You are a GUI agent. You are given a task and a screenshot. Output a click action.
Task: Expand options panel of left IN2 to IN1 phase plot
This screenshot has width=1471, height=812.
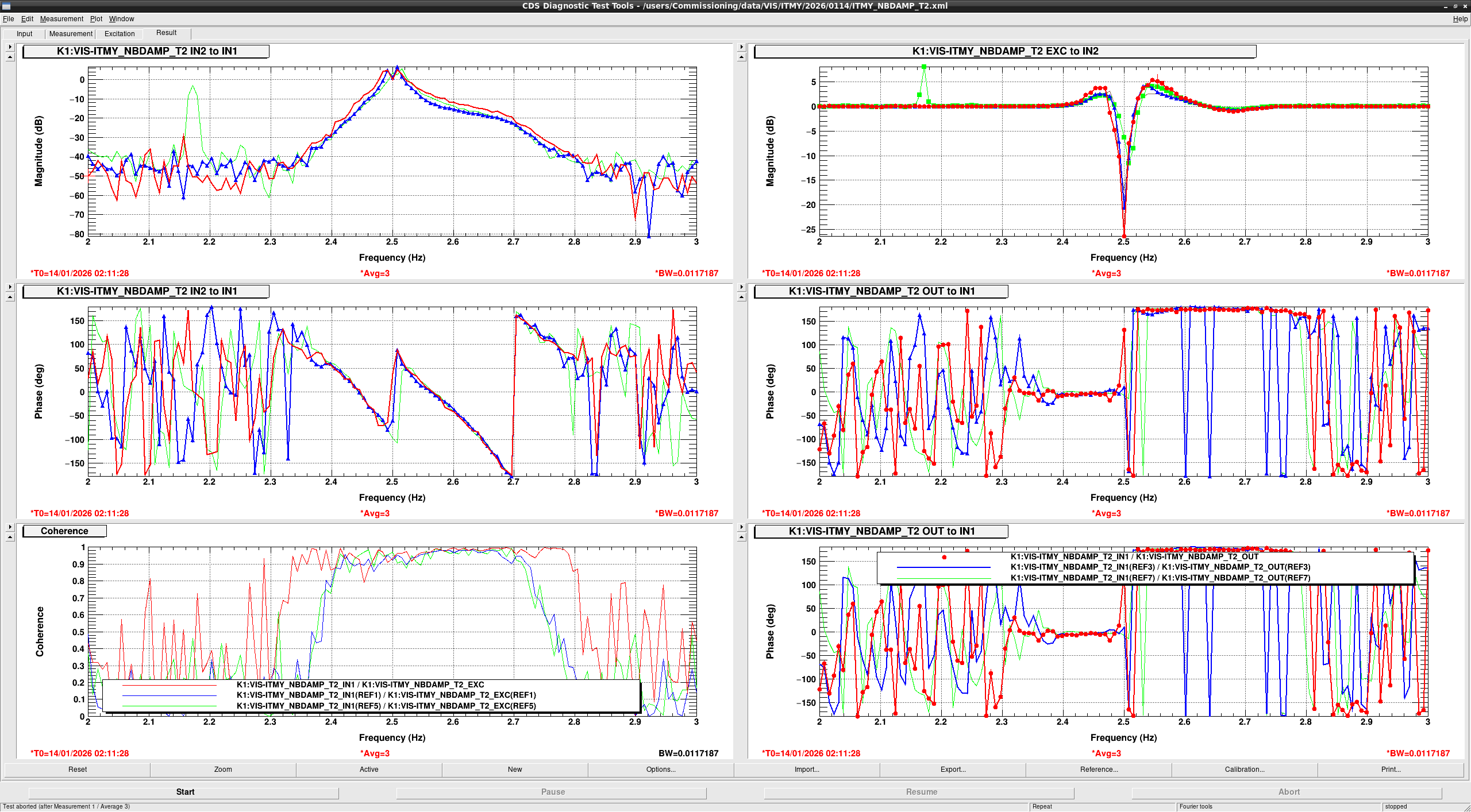(x=10, y=287)
